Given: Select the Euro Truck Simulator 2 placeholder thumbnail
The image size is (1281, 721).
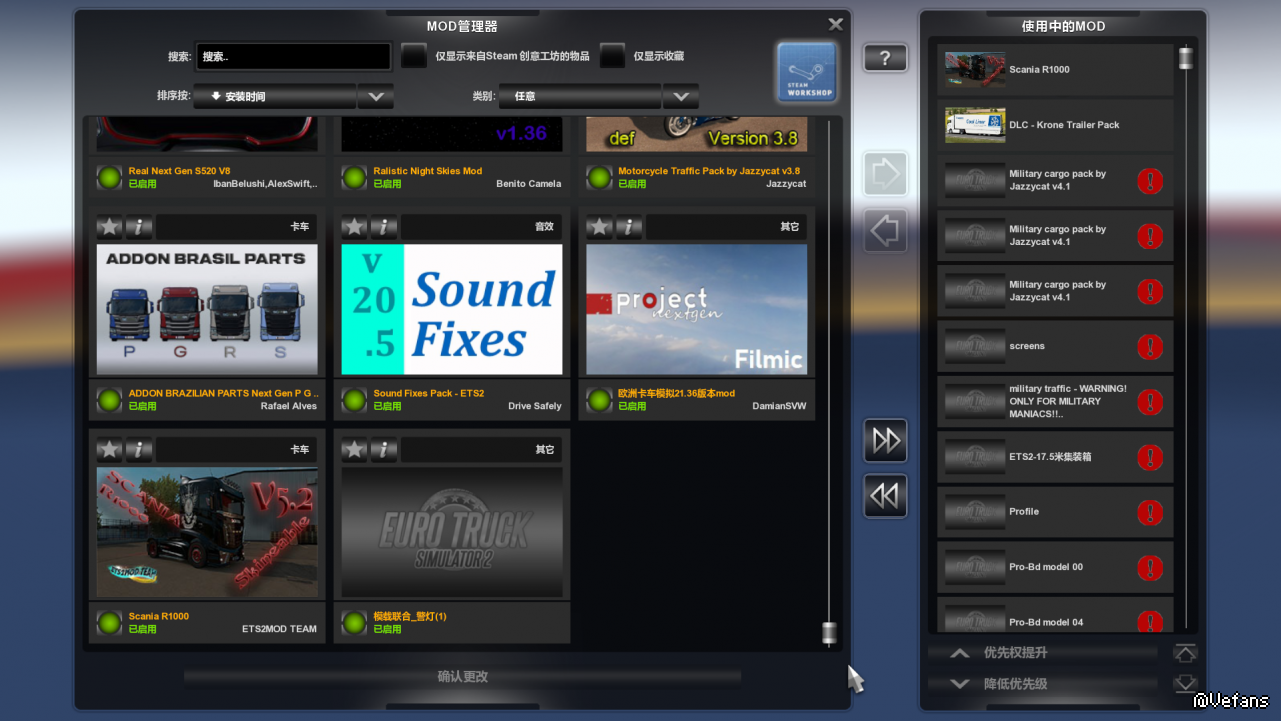Looking at the screenshot, I should (452, 532).
